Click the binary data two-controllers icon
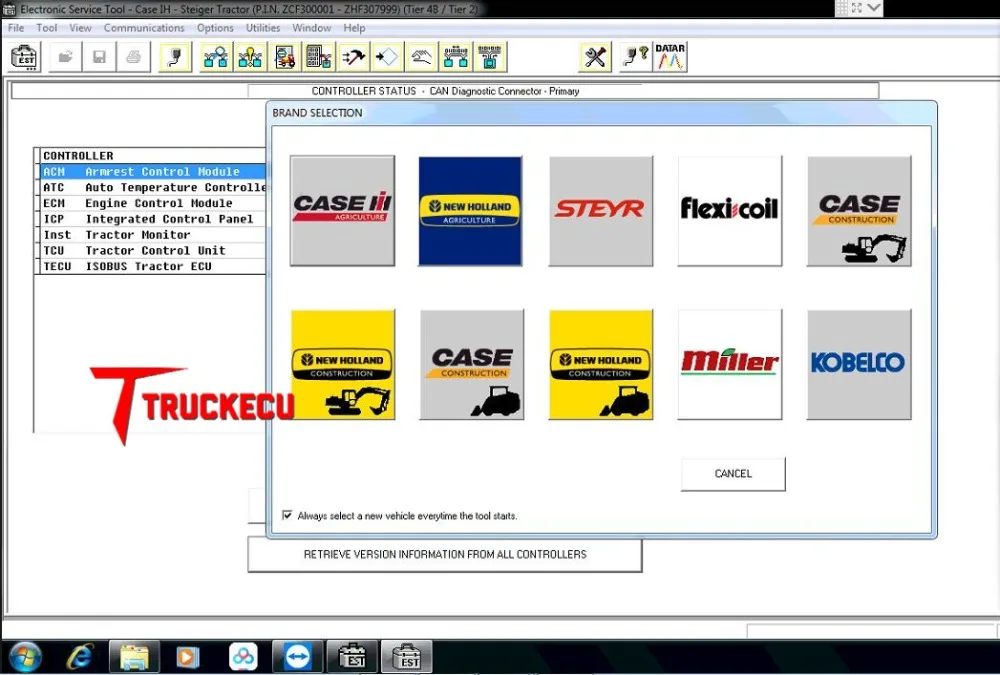This screenshot has width=1000, height=675. point(456,57)
